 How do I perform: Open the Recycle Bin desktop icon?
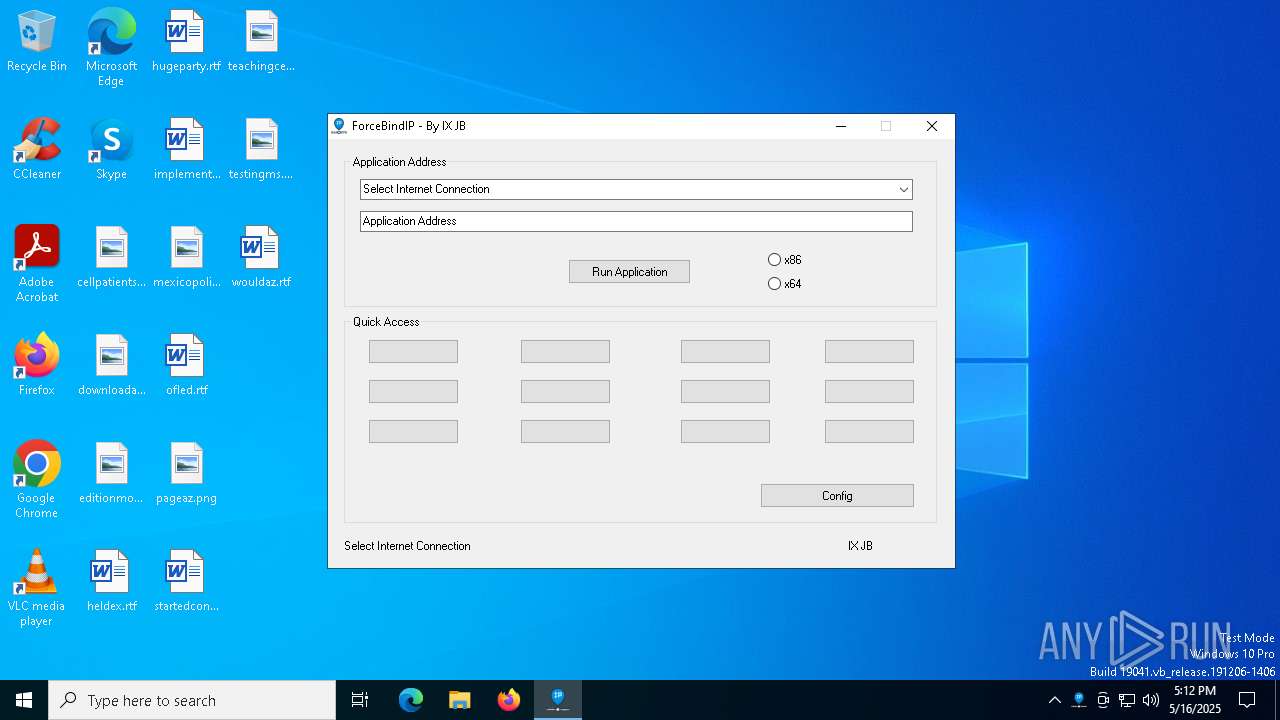(x=37, y=42)
